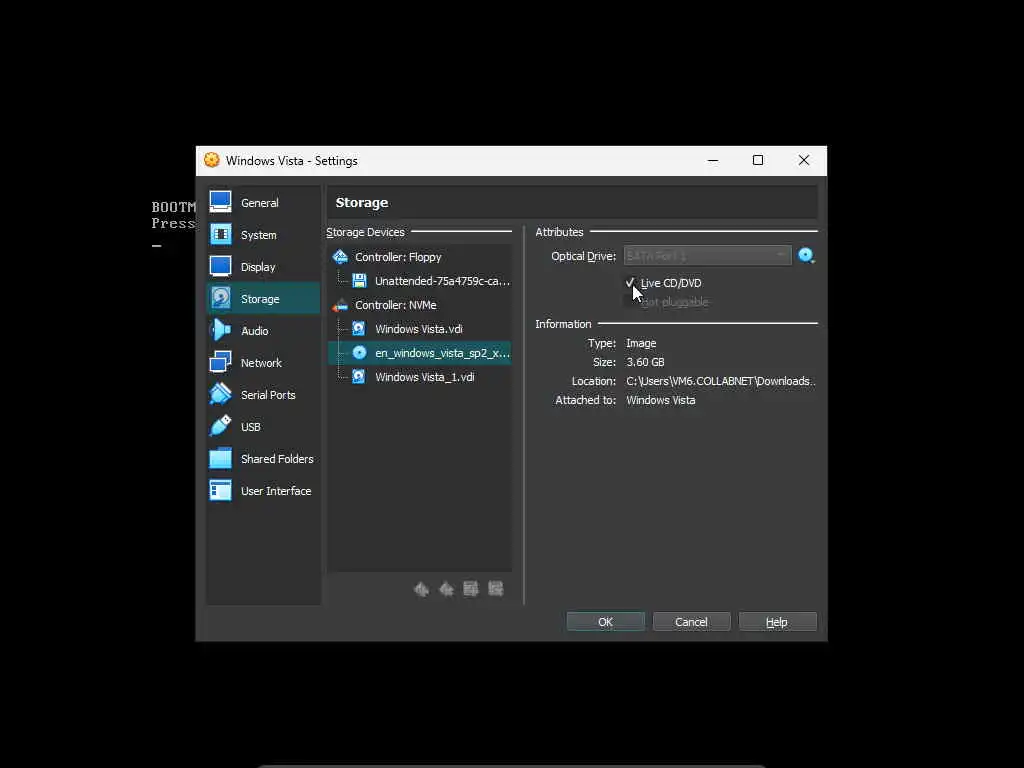
Task: Open USB settings category icon
Action: tap(220, 426)
